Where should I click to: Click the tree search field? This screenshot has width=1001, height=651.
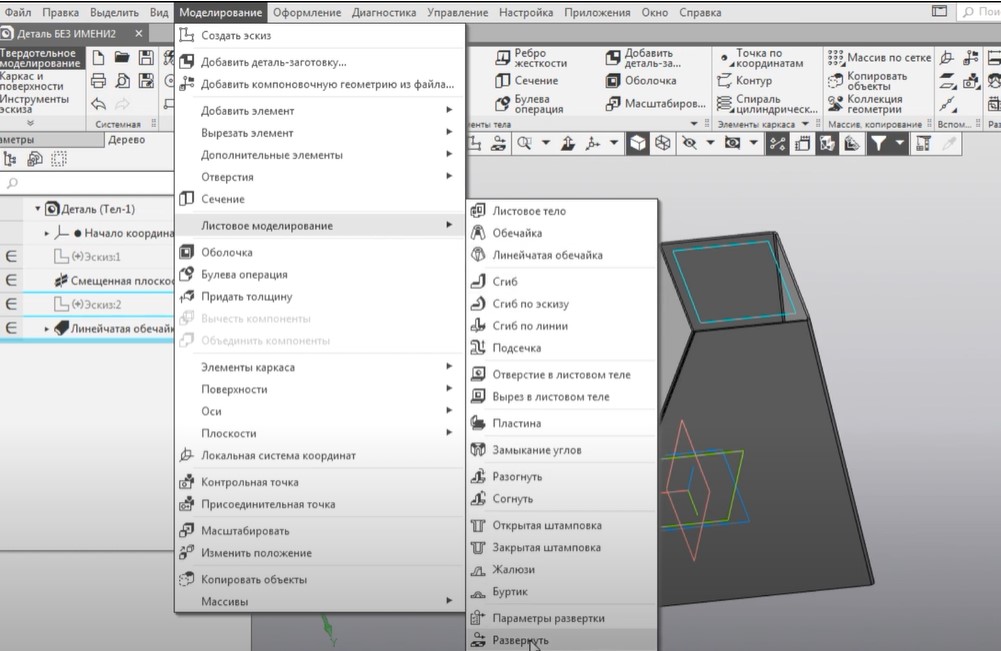coord(87,184)
